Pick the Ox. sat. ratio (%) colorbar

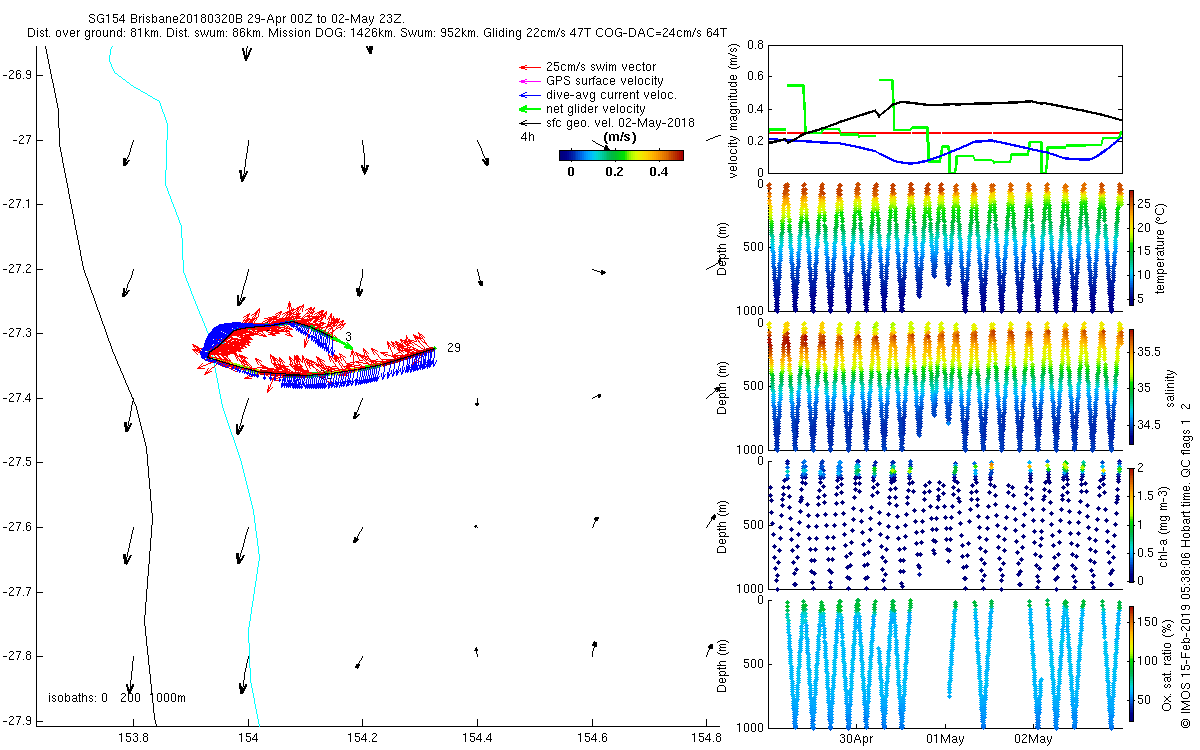coord(1132,664)
